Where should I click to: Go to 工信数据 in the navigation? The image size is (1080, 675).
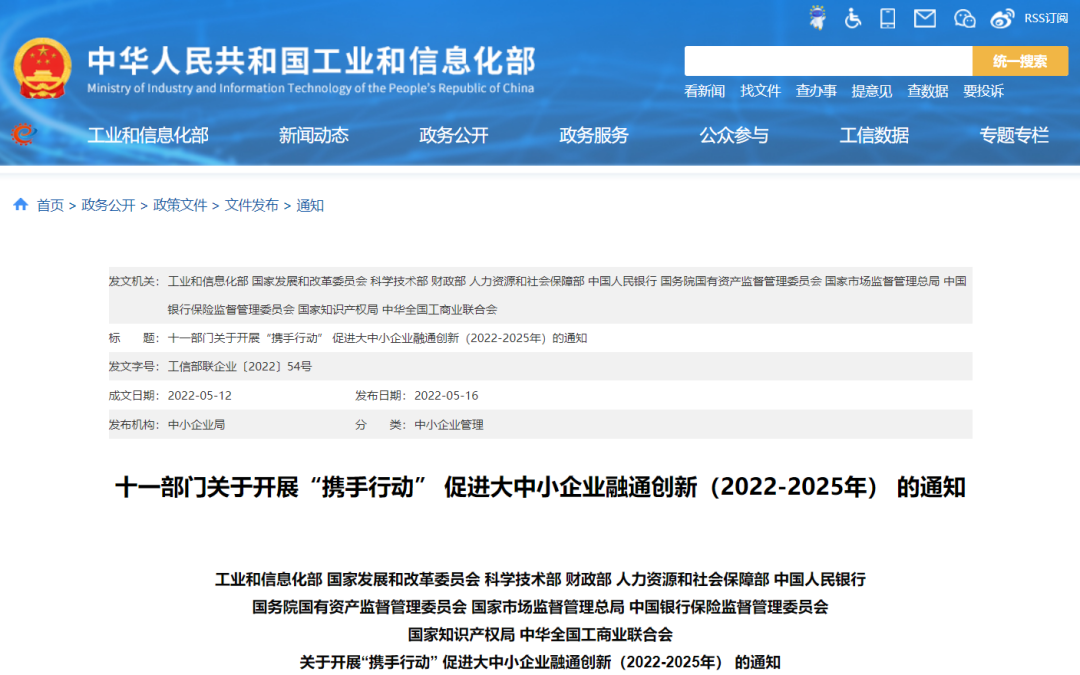pos(874,136)
